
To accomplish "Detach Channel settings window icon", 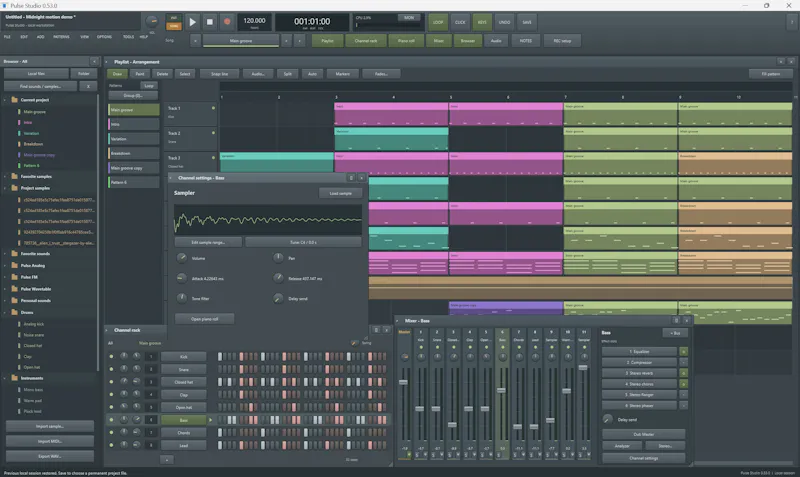I will click(x=351, y=178).
